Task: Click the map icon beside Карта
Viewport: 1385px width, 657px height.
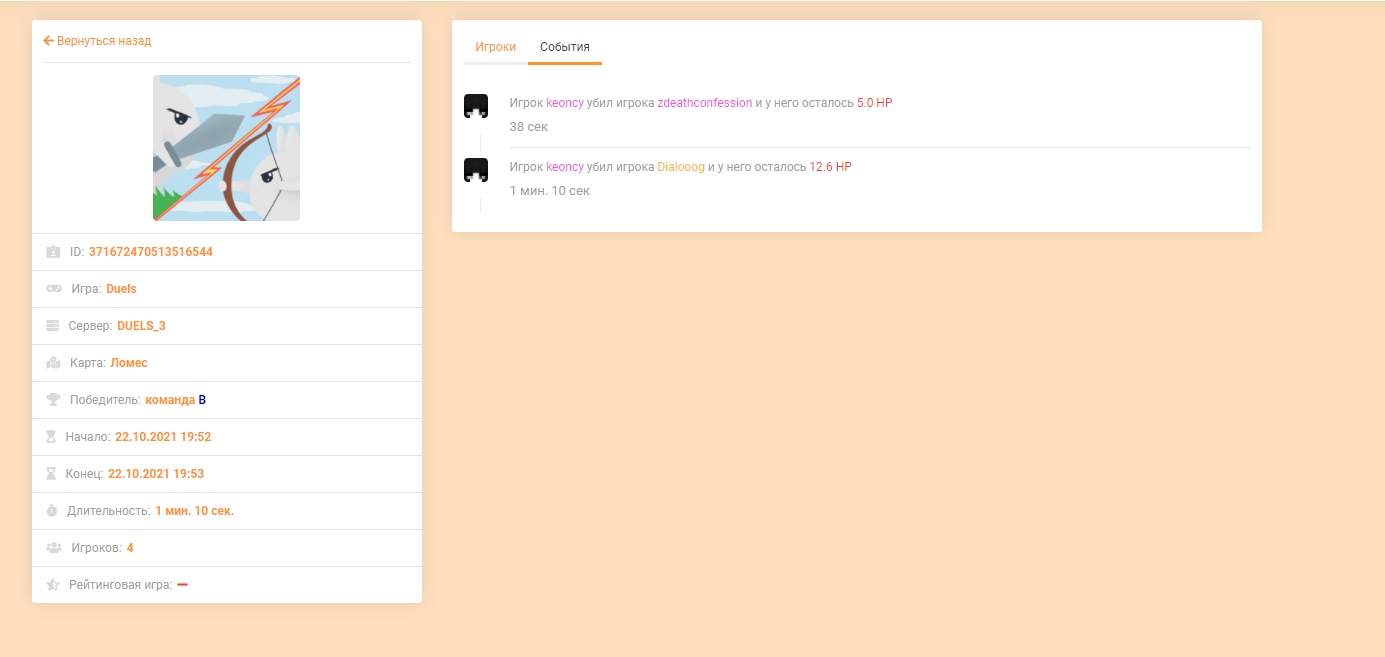Action: 54,363
